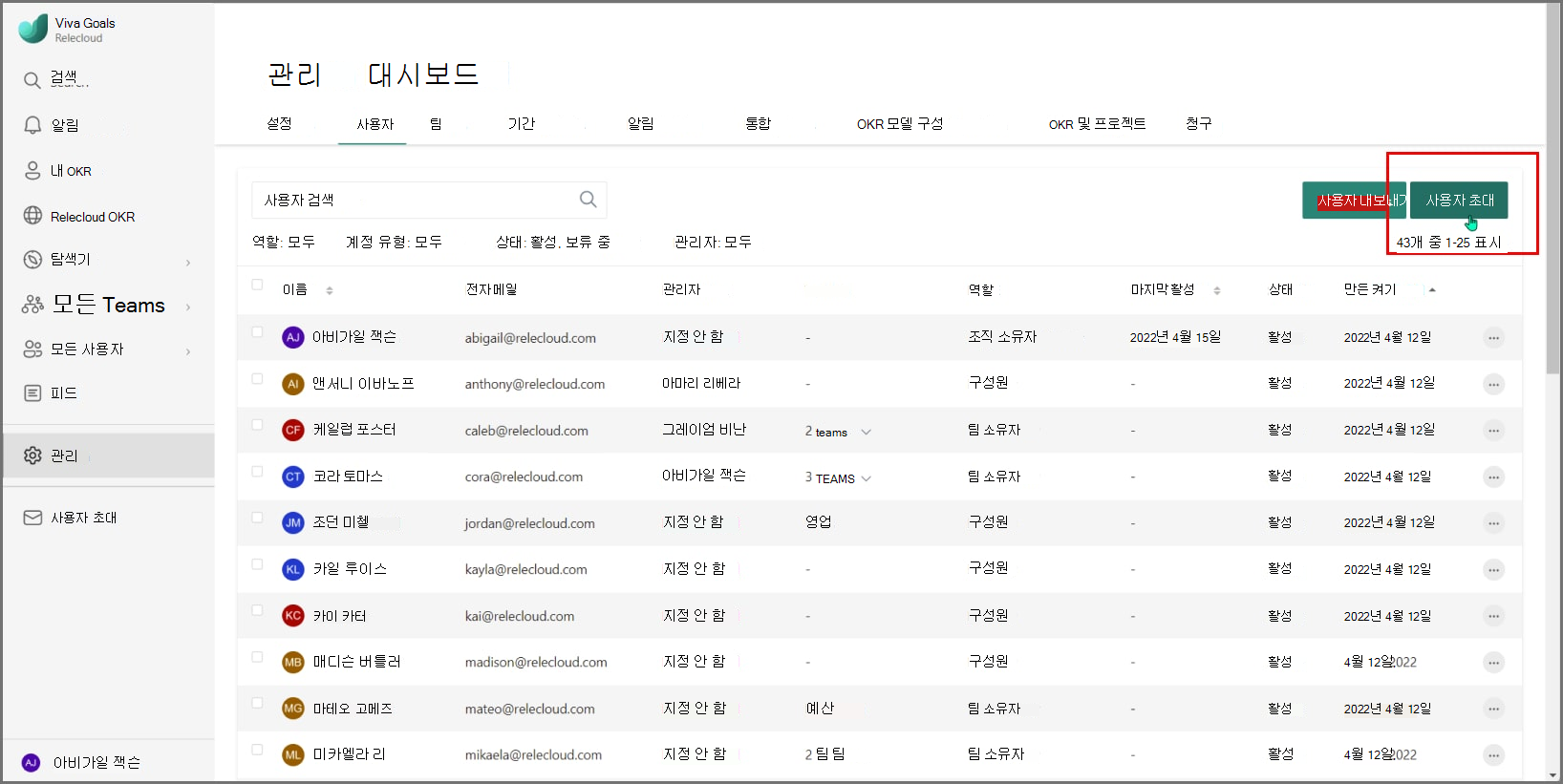
Task: Click the 사용자 내보내기 button
Action: [x=1354, y=200]
